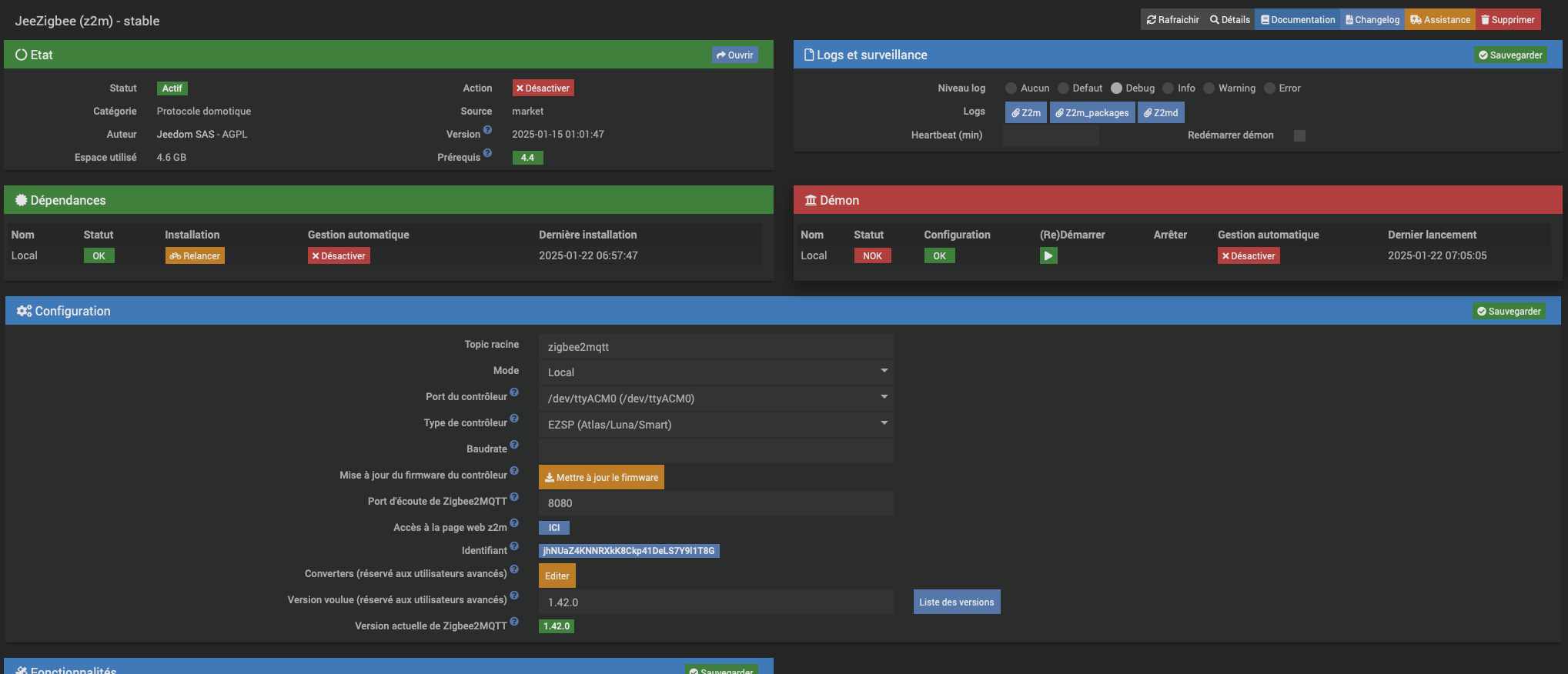The image size is (1568, 674).
Task: Click the 4.4 prerequisite badge
Action: click(527, 158)
